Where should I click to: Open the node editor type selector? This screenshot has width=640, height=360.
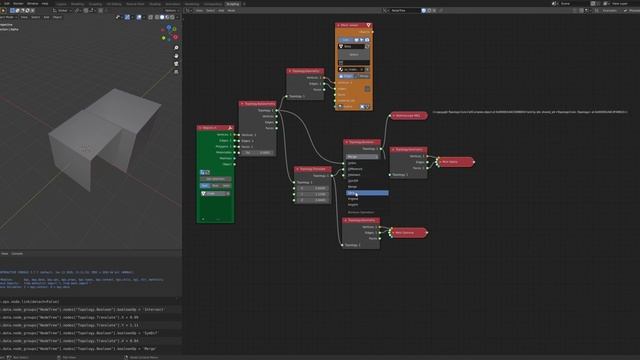click(189, 11)
